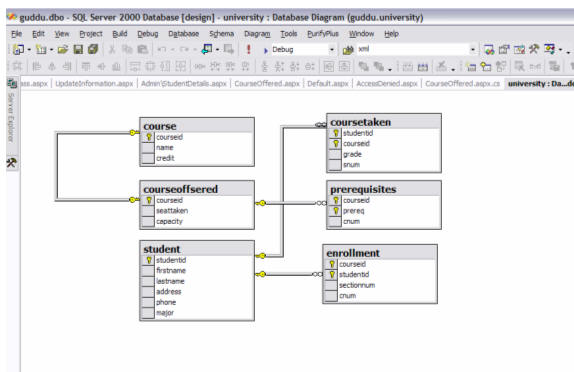Image resolution: width=574 pixels, height=372 pixels.
Task: Click the Save All icon
Action: [93, 49]
